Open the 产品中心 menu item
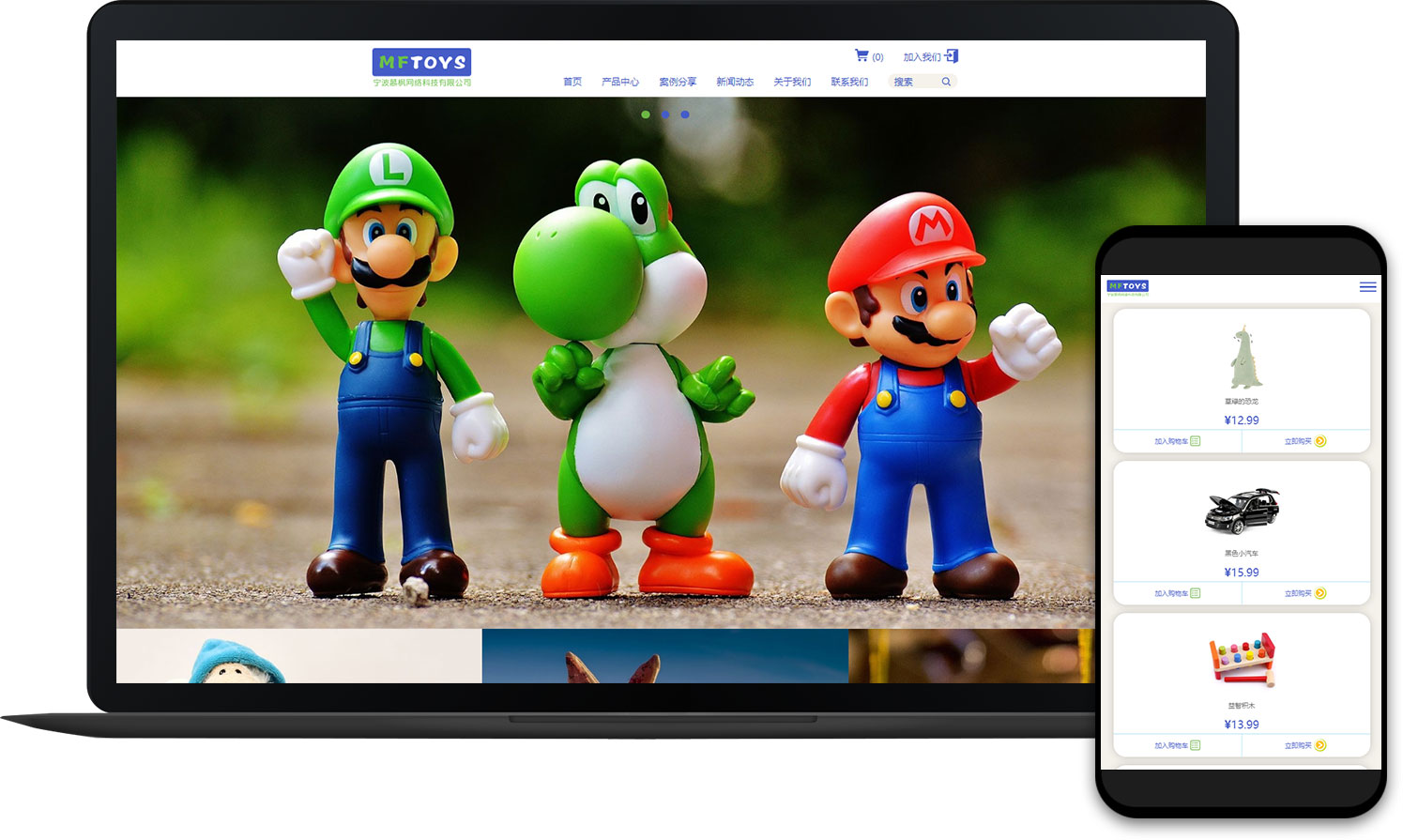 [620, 83]
